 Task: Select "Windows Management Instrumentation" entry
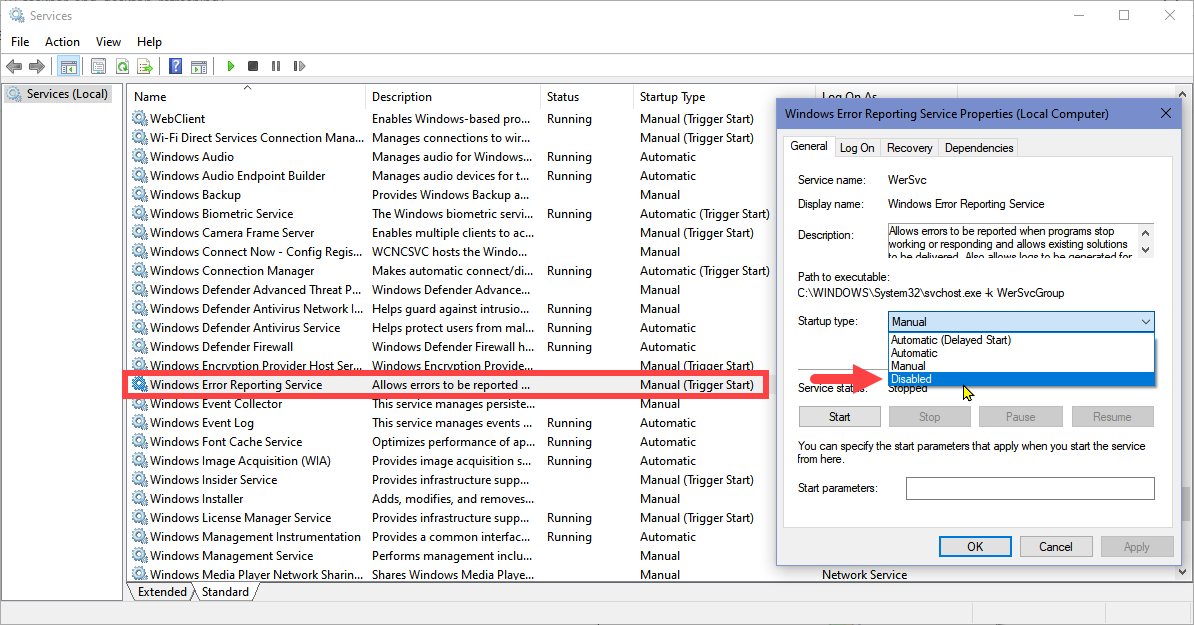(x=255, y=537)
